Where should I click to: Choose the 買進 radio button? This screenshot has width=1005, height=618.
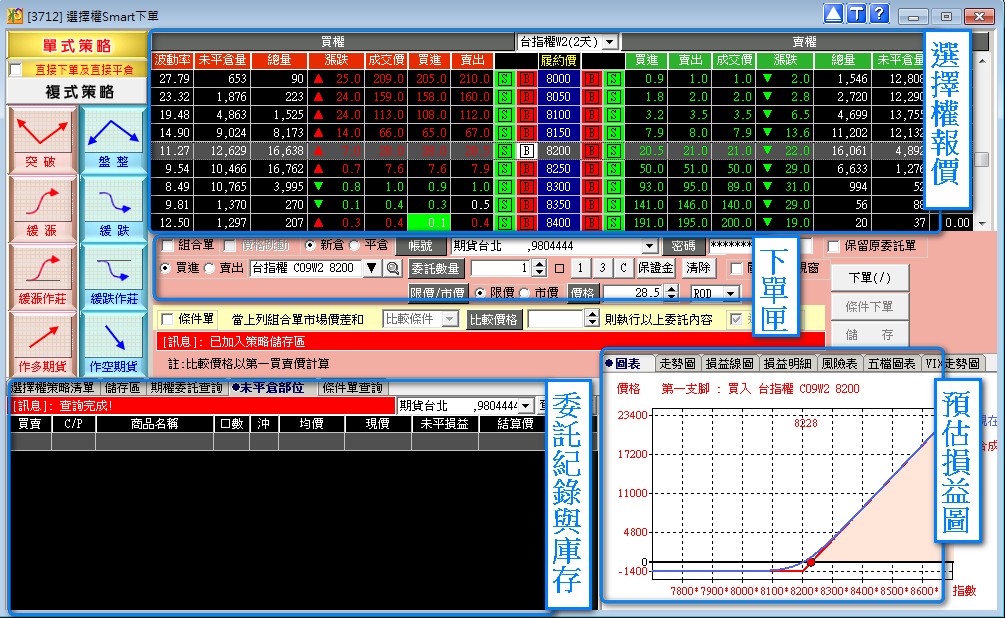(165, 268)
